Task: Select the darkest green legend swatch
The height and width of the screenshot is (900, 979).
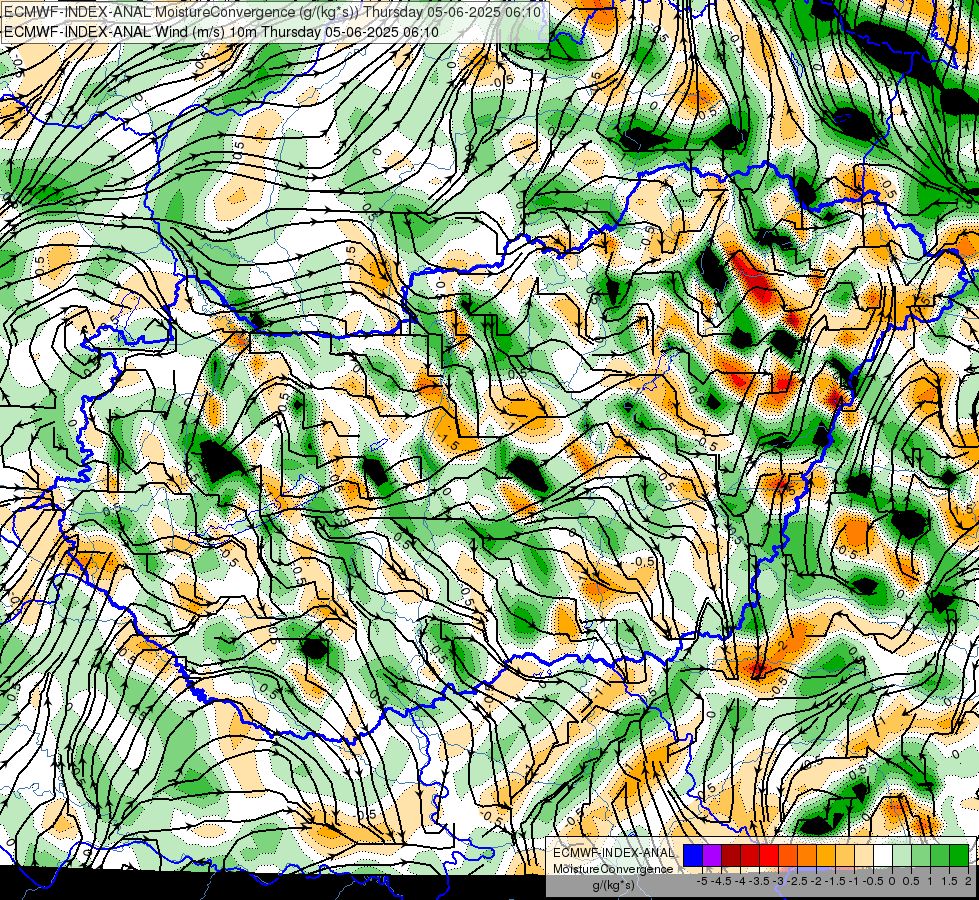Action: coord(959,855)
